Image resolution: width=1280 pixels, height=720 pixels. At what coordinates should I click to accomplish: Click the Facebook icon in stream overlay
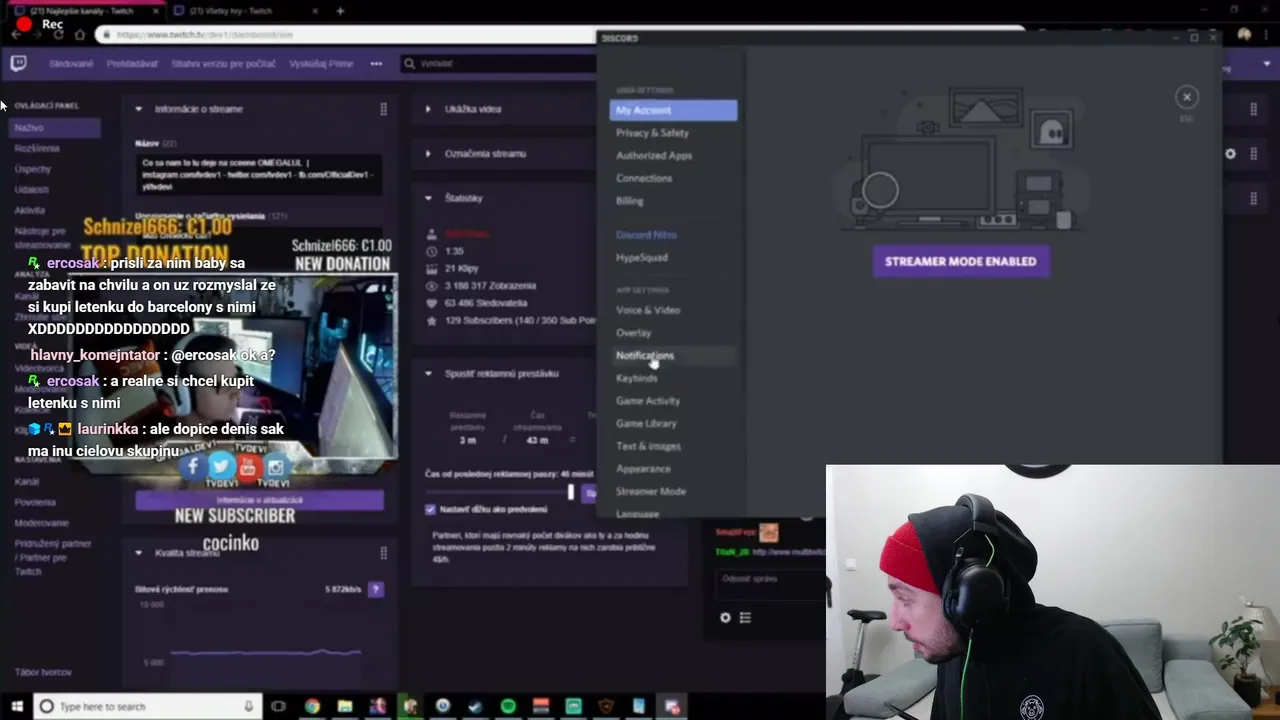(x=194, y=466)
